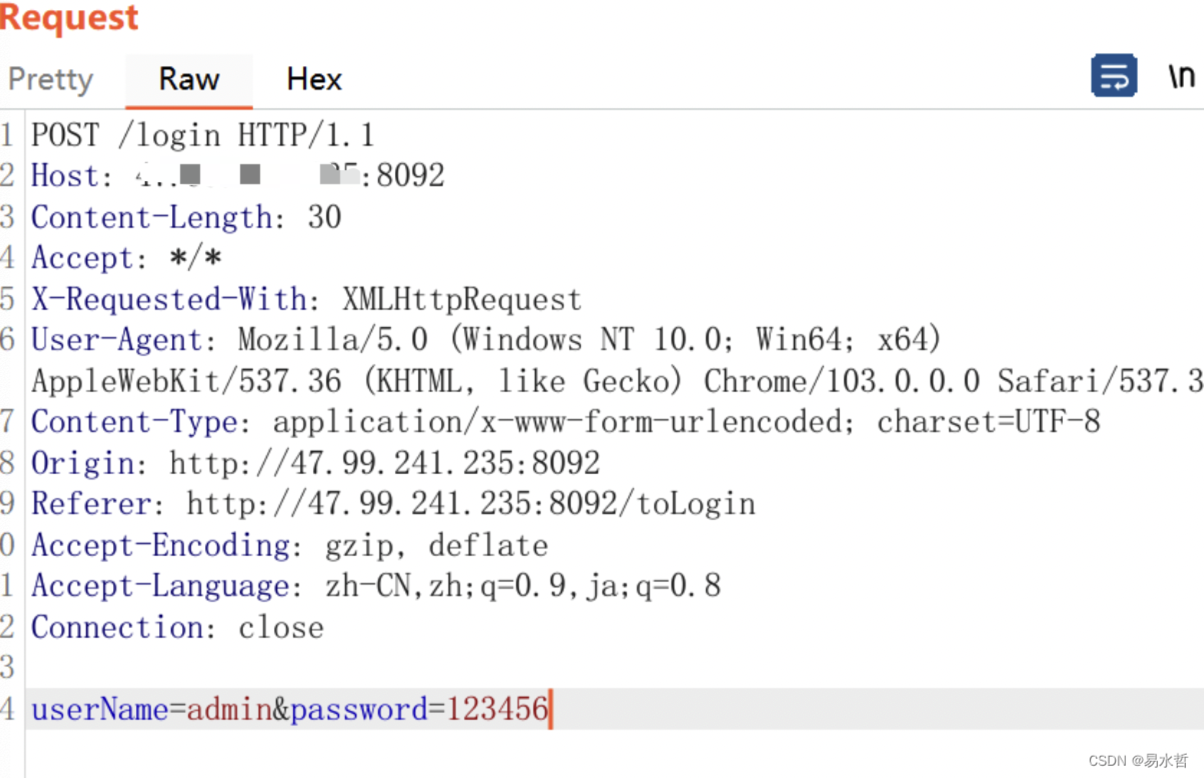Toggle the \n non-printable characters button
The width and height of the screenshot is (1204, 778).
click(x=1181, y=76)
